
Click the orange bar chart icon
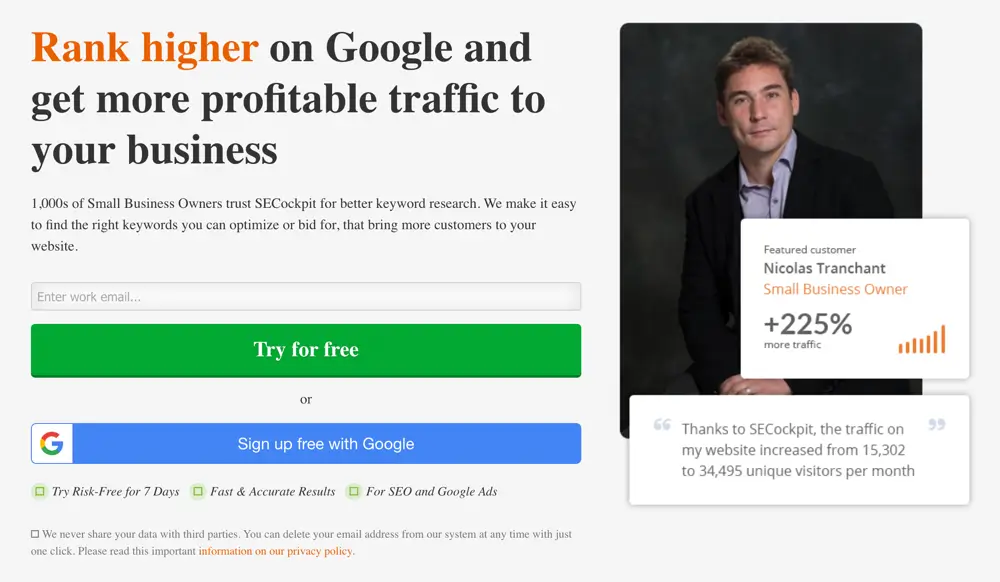click(x=921, y=340)
